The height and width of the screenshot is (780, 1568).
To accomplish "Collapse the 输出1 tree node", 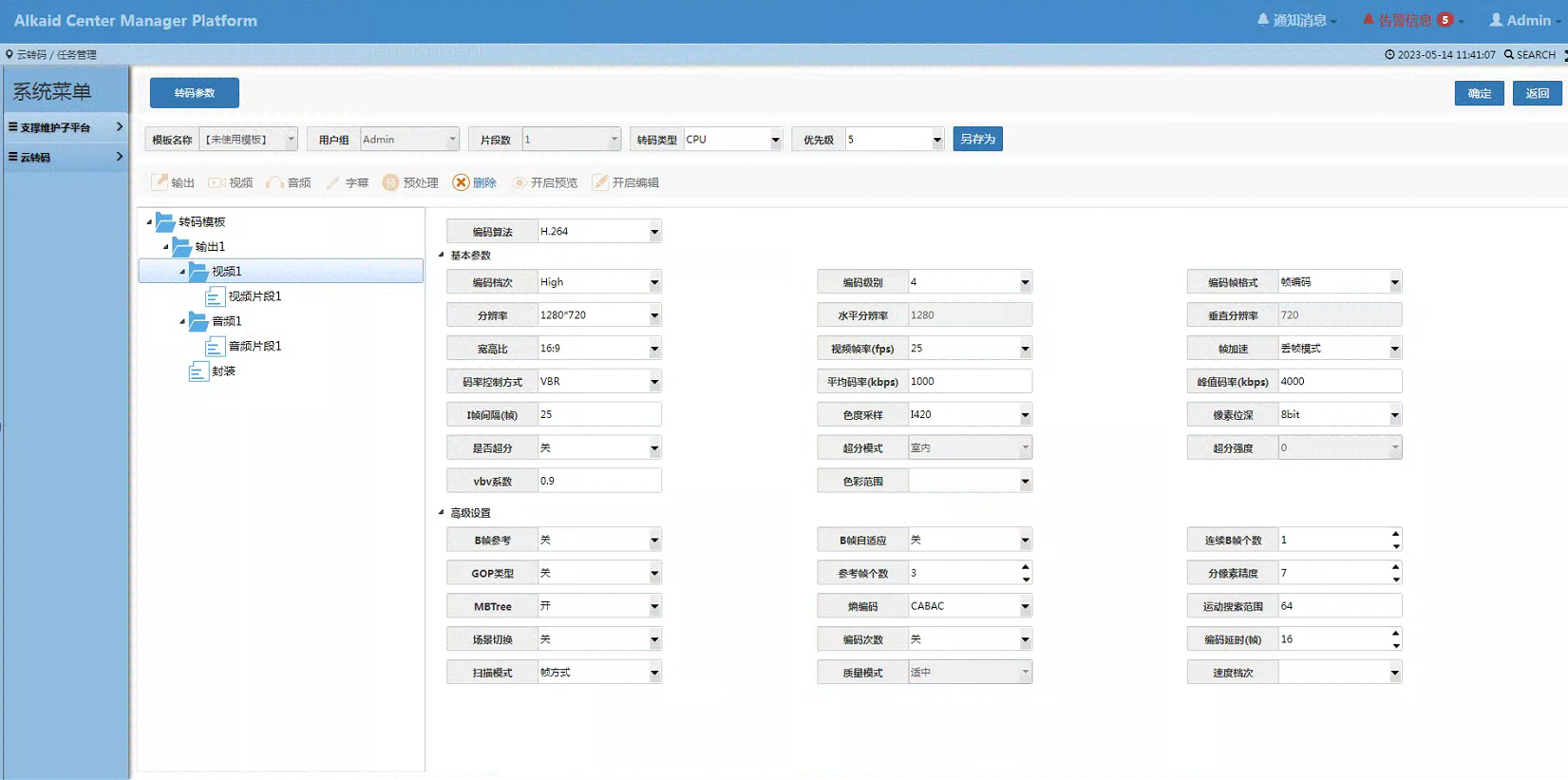I will pyautogui.click(x=165, y=246).
